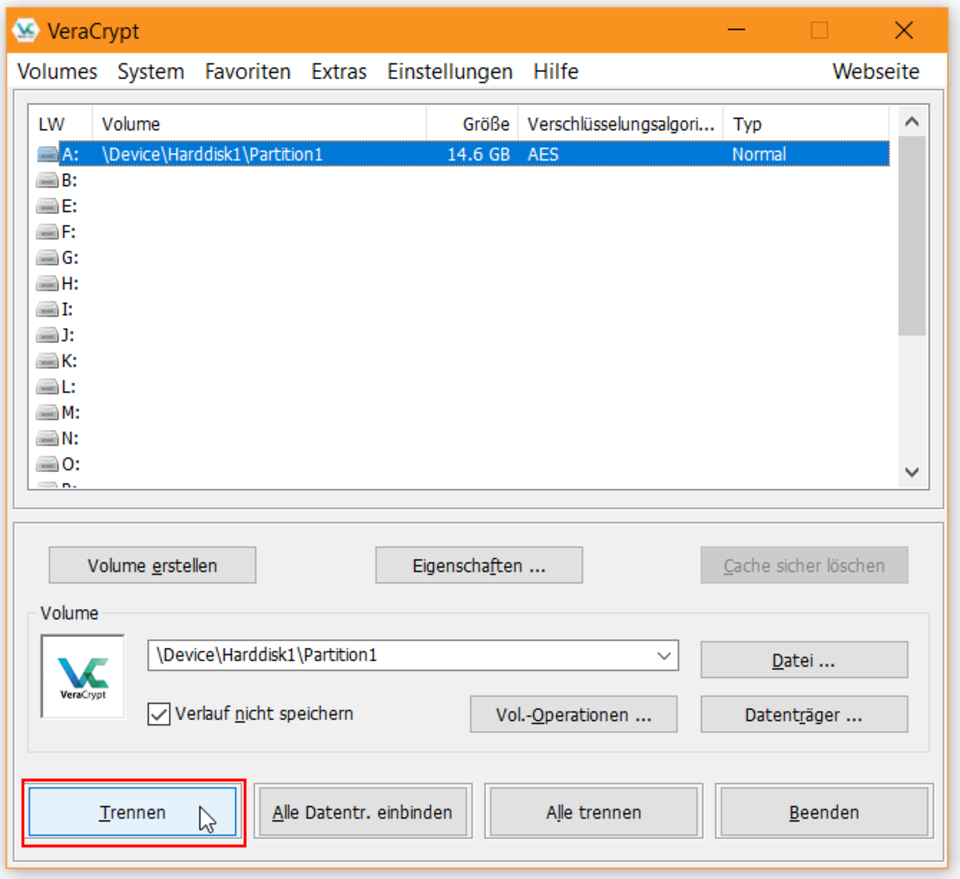Click the Verschlüsselungsalgori... column header
This screenshot has height=879, width=960.
tap(620, 124)
